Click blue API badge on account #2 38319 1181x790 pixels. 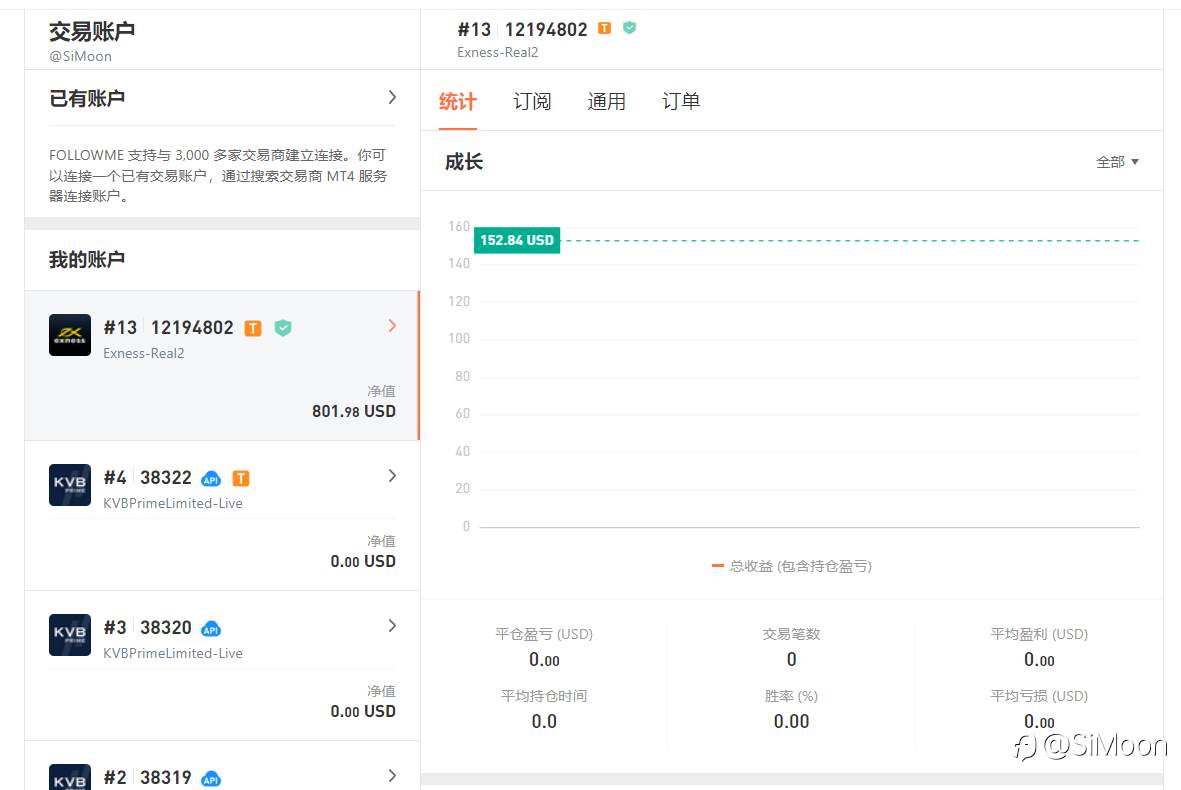[212, 779]
